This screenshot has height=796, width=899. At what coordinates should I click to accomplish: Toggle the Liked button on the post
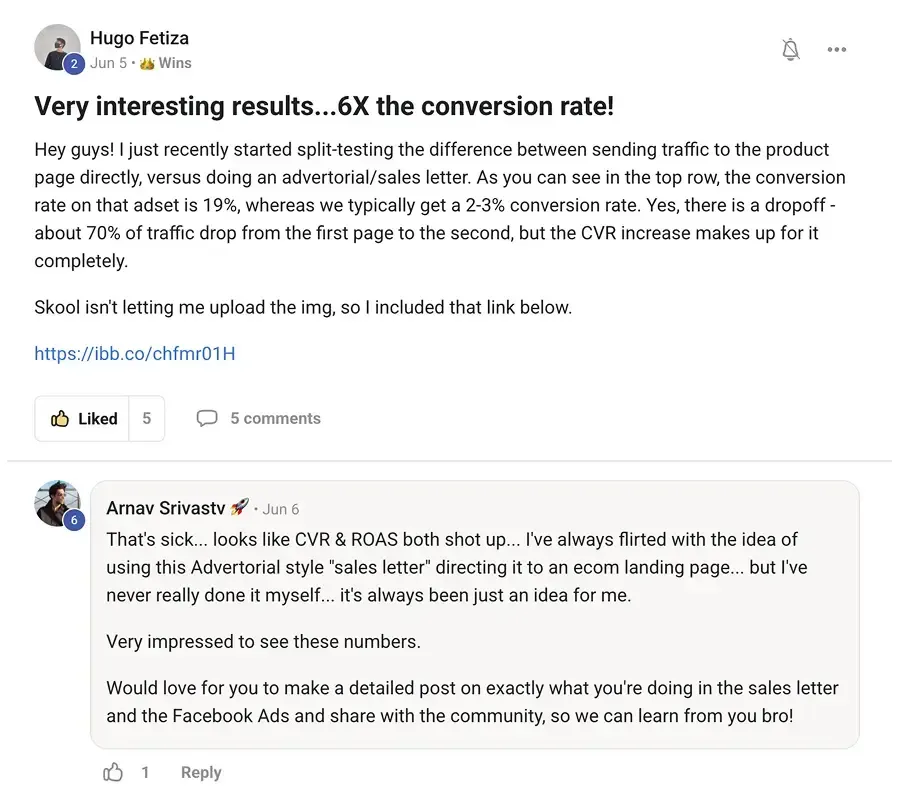pyautogui.click(x=84, y=418)
